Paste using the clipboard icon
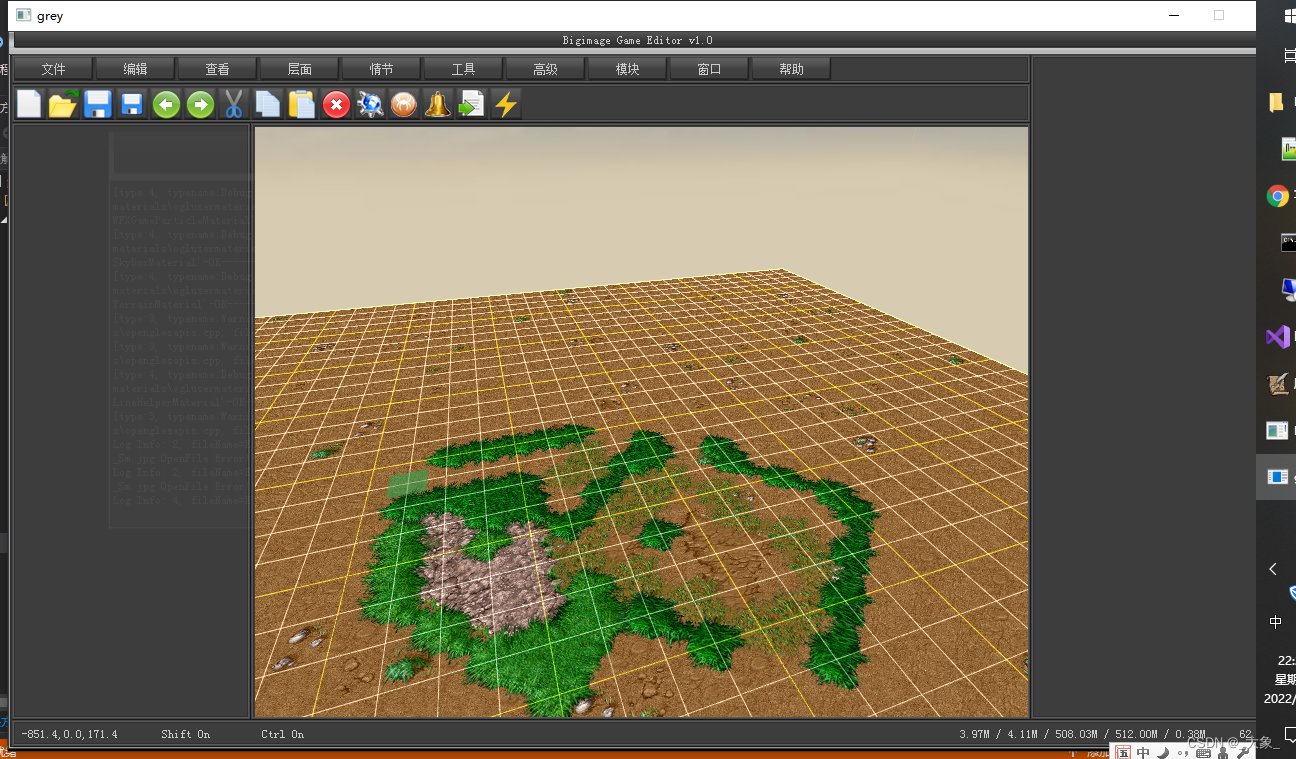The width and height of the screenshot is (1296, 759). point(302,104)
